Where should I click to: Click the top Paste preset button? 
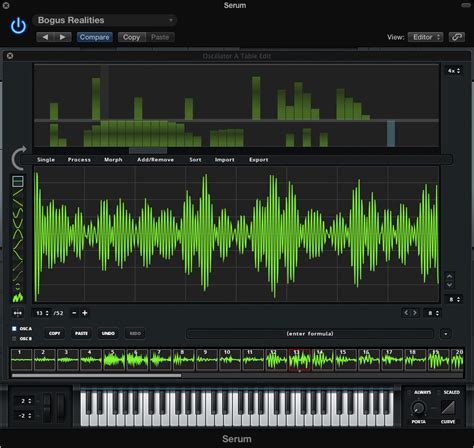[x=160, y=37]
